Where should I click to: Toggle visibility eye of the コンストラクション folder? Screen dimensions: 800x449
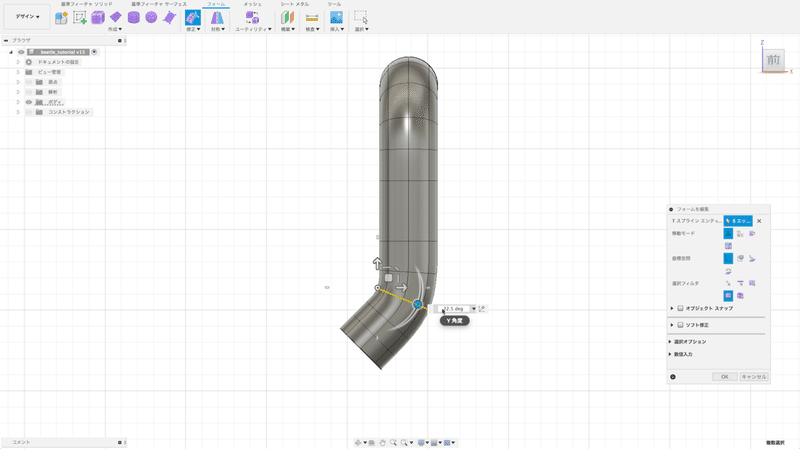tap(29, 112)
